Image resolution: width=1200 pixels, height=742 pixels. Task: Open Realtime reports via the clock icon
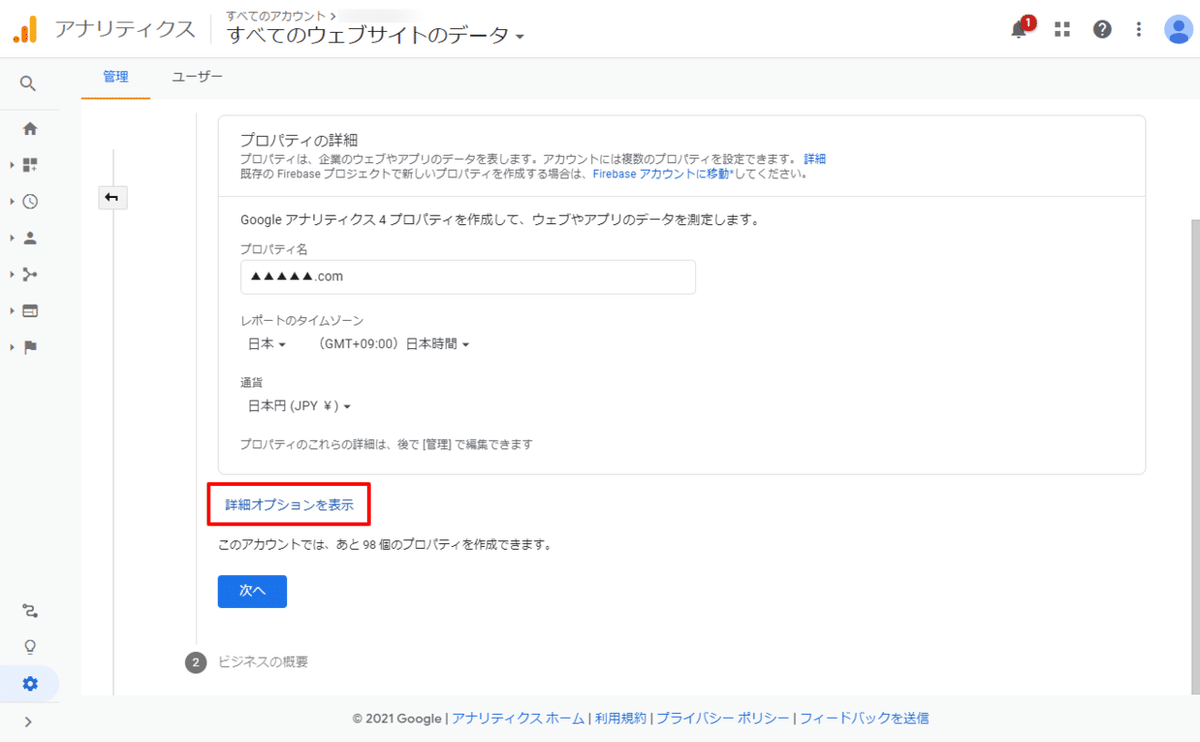coord(30,201)
